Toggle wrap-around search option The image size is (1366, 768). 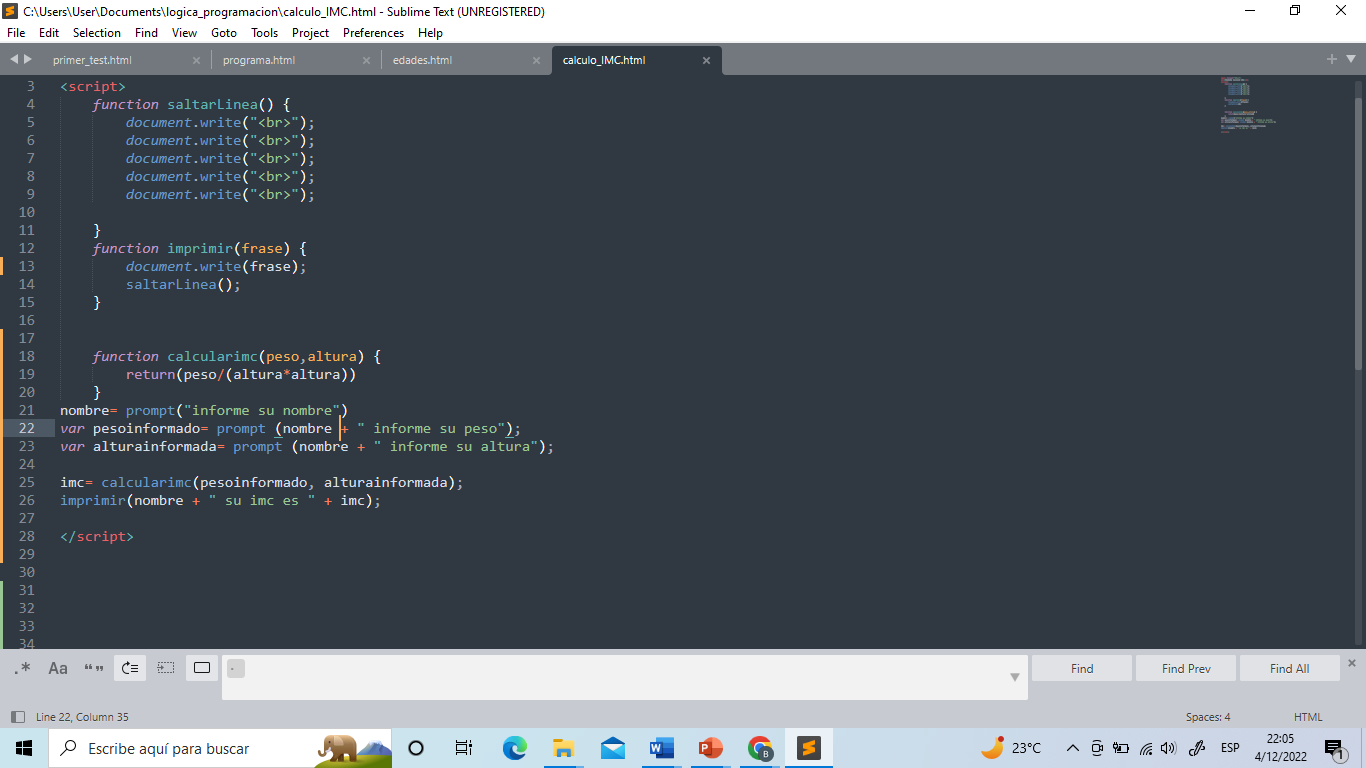click(130, 668)
